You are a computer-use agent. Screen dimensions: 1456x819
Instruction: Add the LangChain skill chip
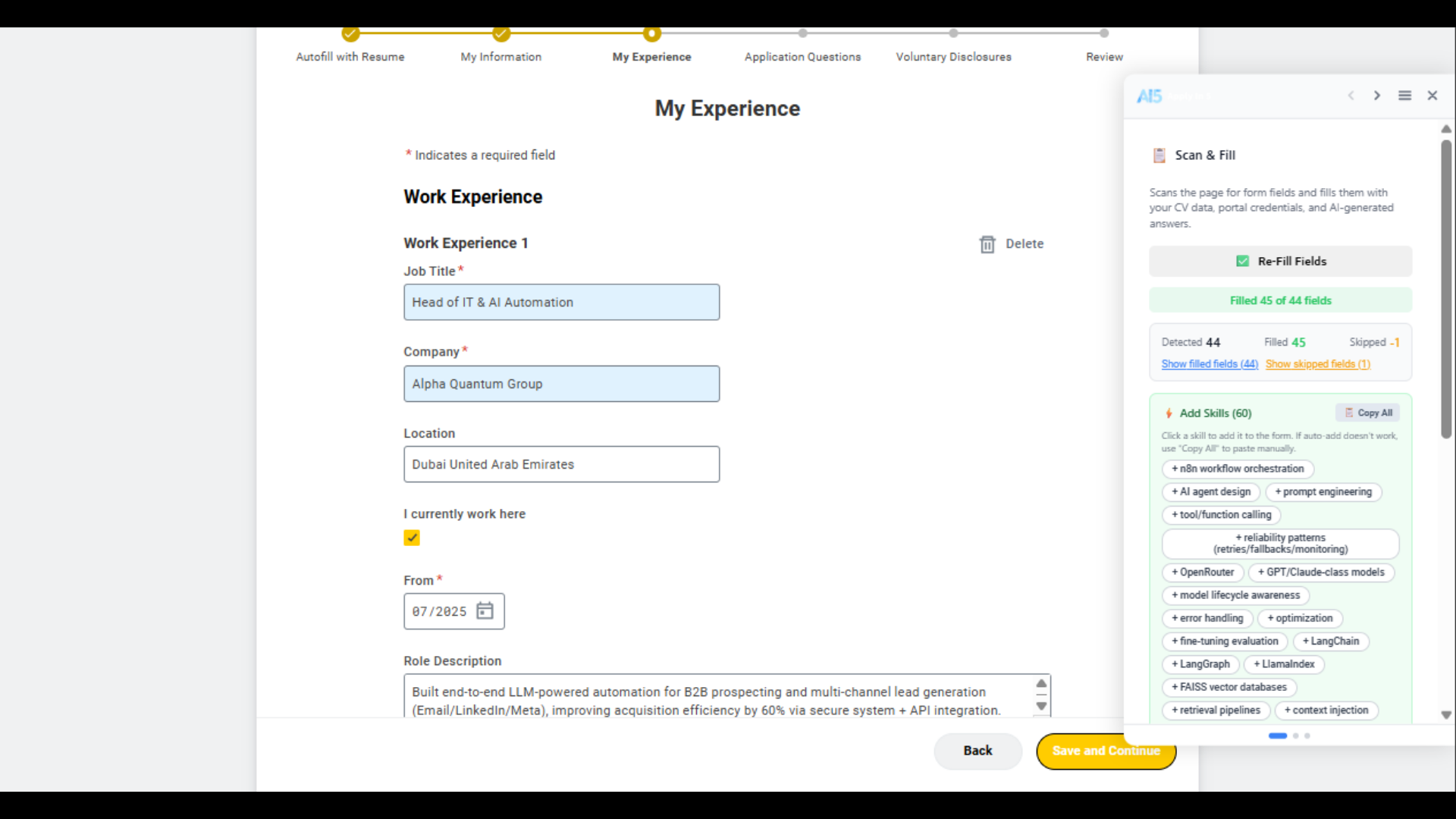[1332, 642]
